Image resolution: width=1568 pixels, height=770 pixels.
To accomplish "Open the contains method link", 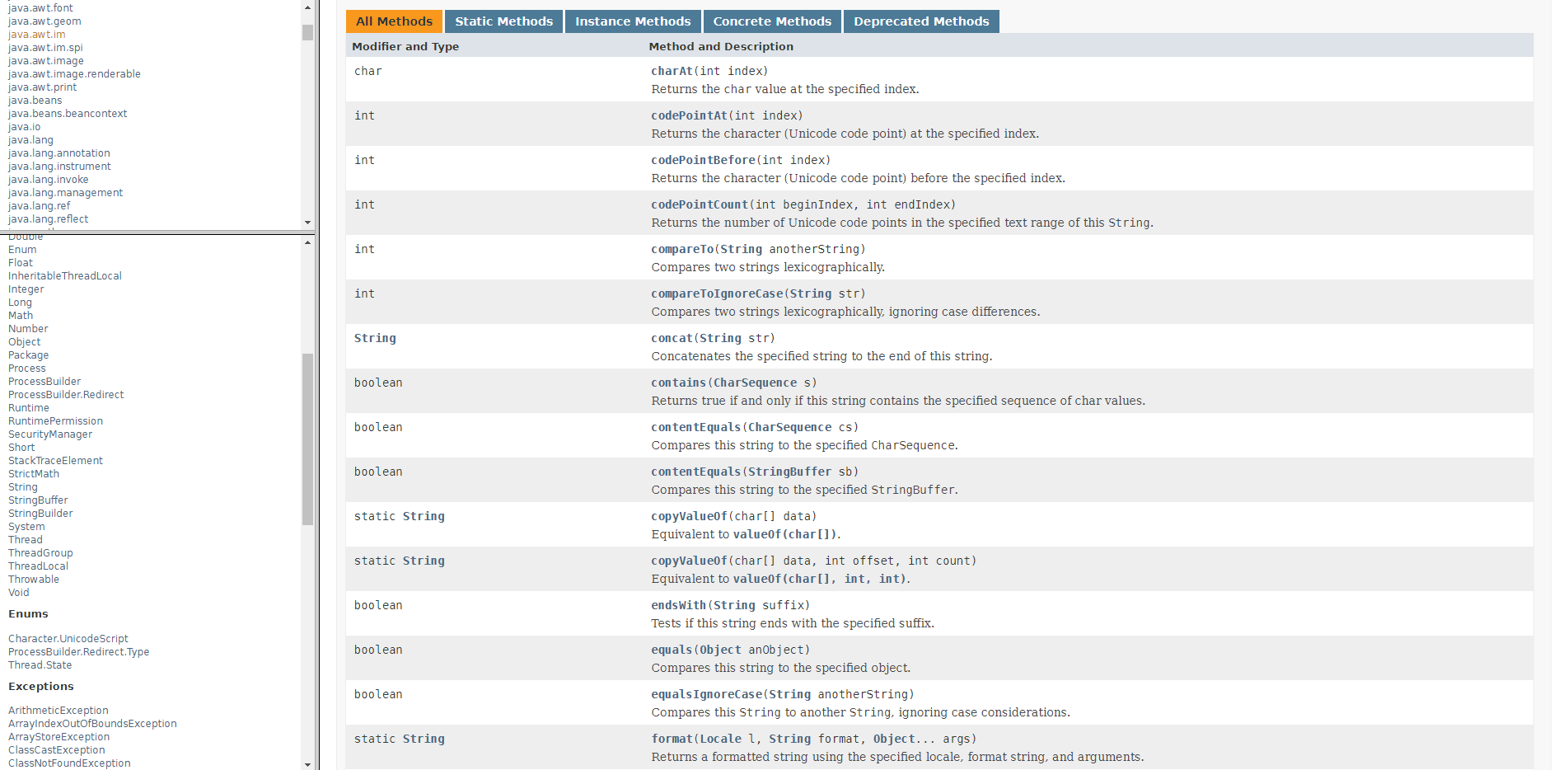I will pos(679,383).
